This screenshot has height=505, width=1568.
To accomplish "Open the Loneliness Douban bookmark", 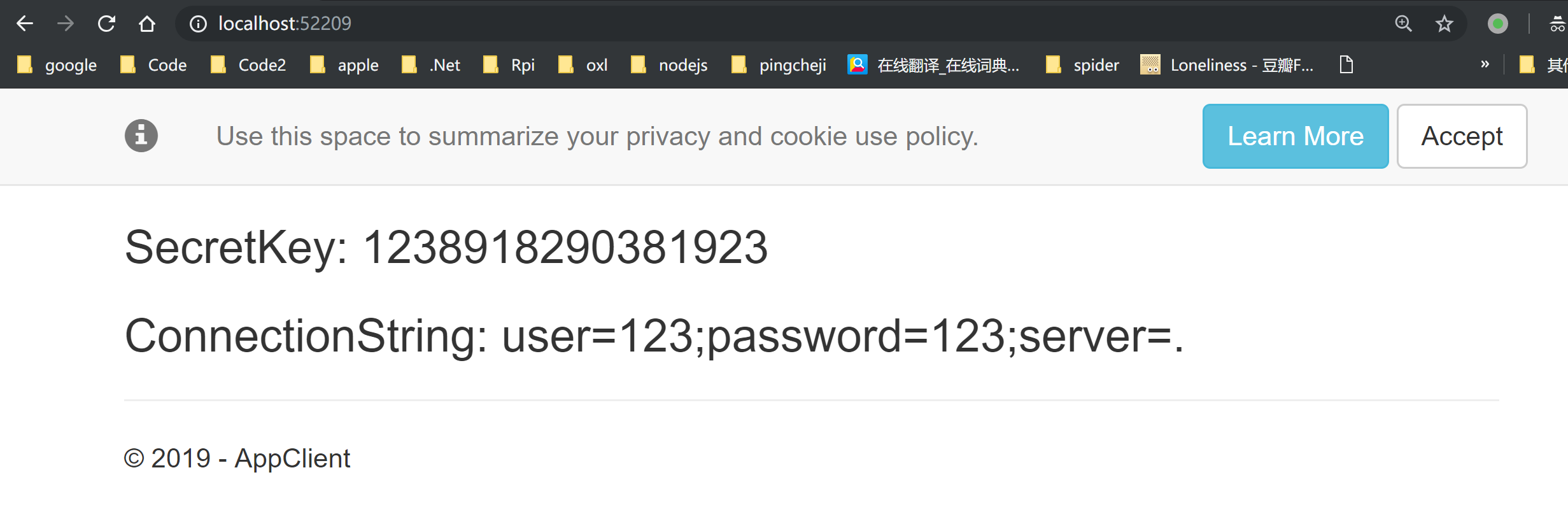I will point(1227,65).
